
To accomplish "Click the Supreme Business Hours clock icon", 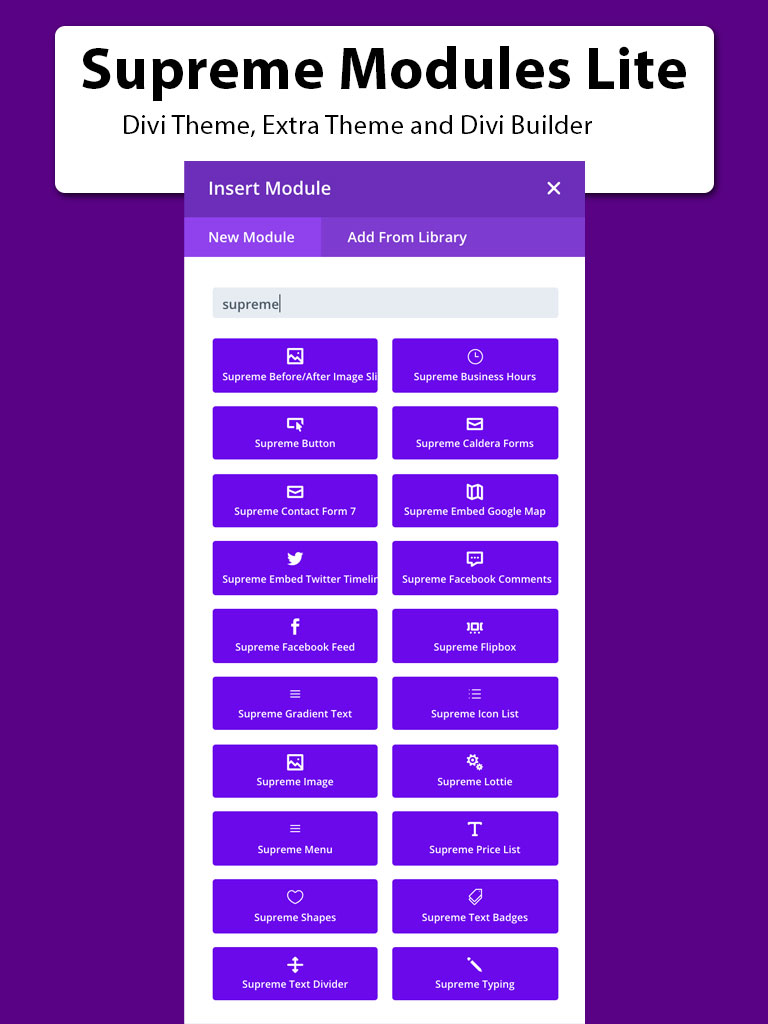I will [x=475, y=357].
